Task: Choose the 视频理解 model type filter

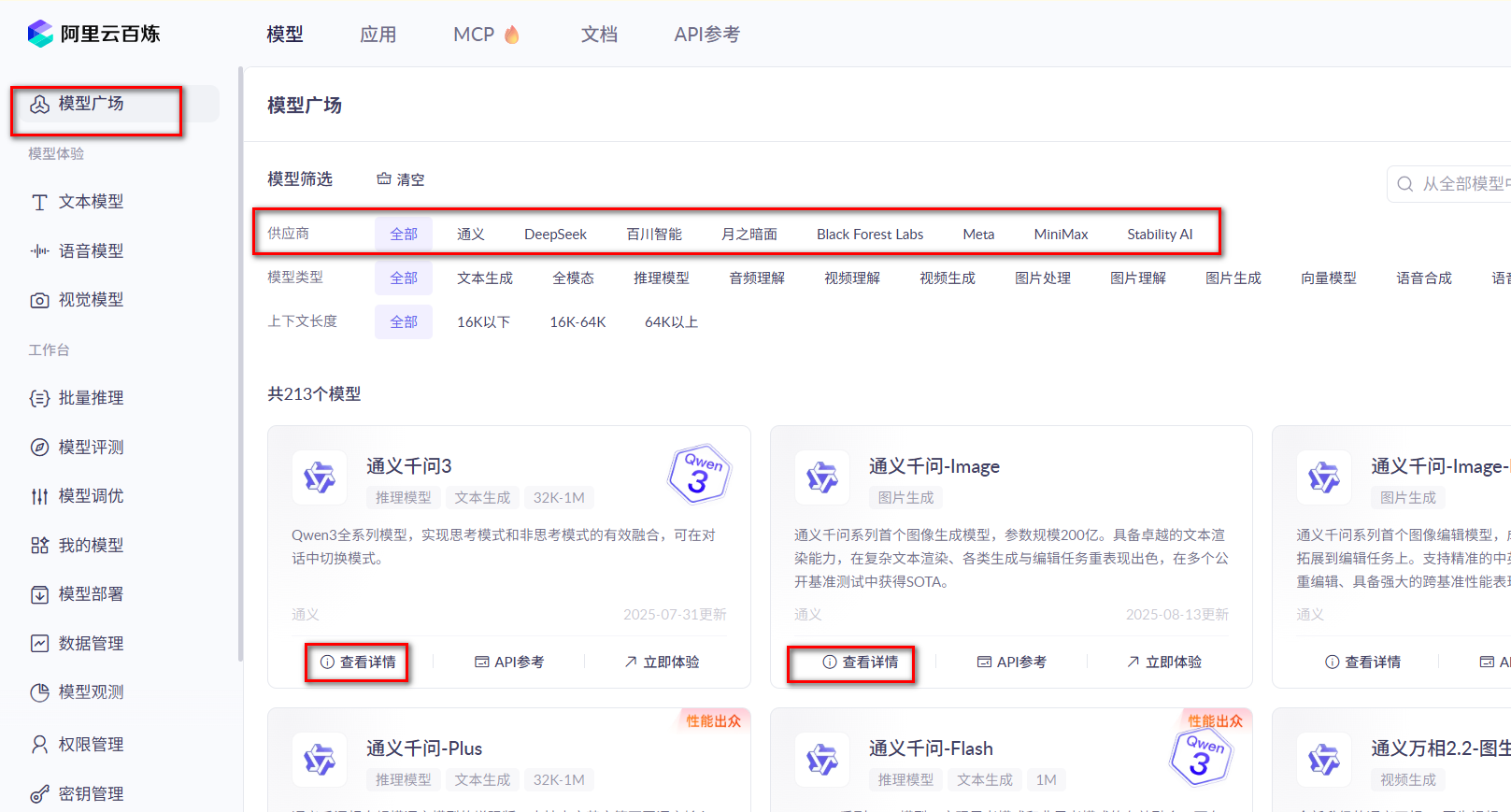Action: point(852,278)
